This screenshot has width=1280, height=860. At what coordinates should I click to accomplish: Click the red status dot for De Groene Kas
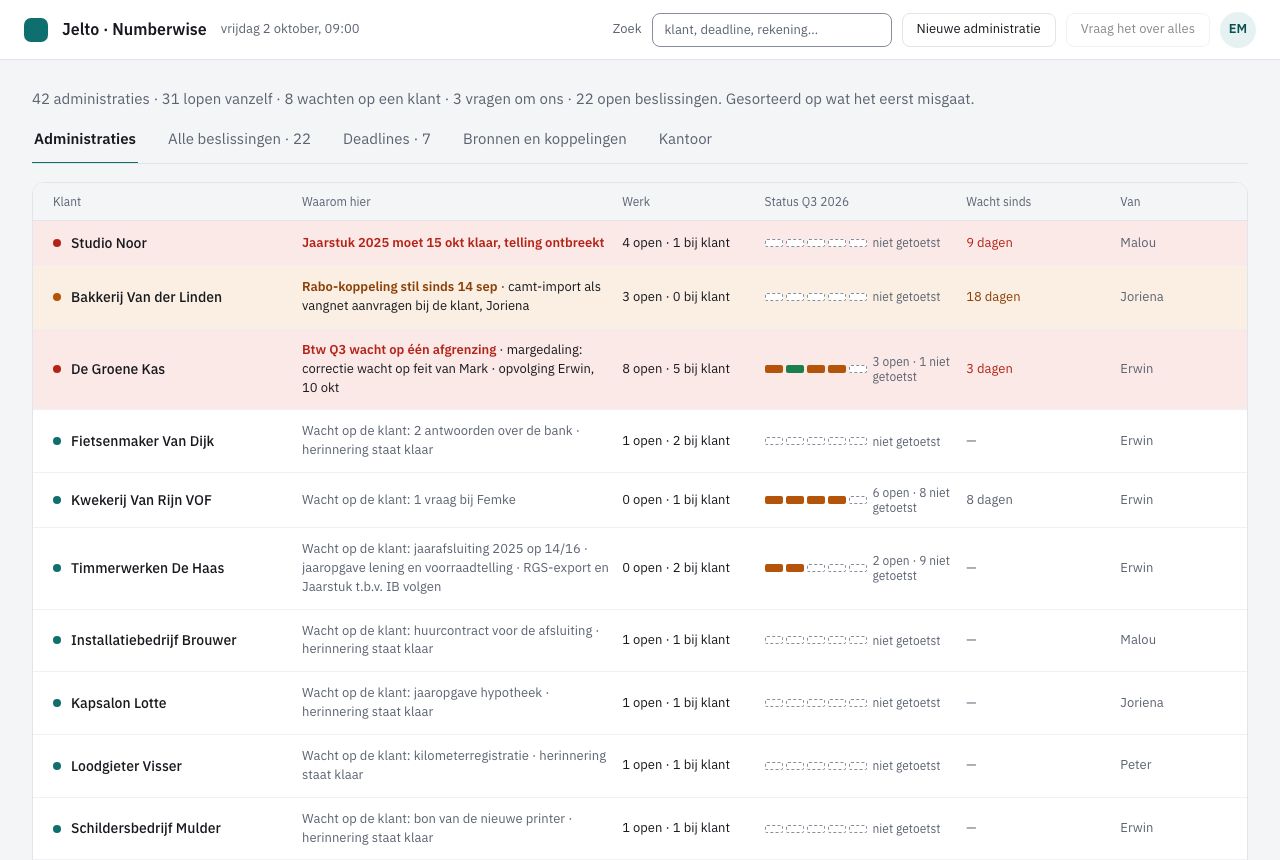57,369
